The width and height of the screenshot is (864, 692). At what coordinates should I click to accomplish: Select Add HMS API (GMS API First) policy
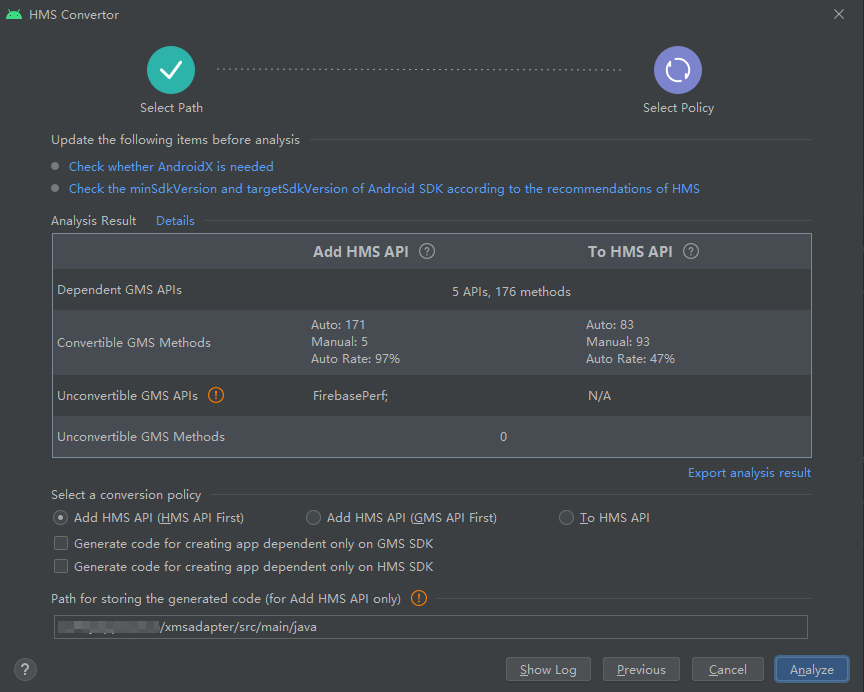click(x=313, y=517)
